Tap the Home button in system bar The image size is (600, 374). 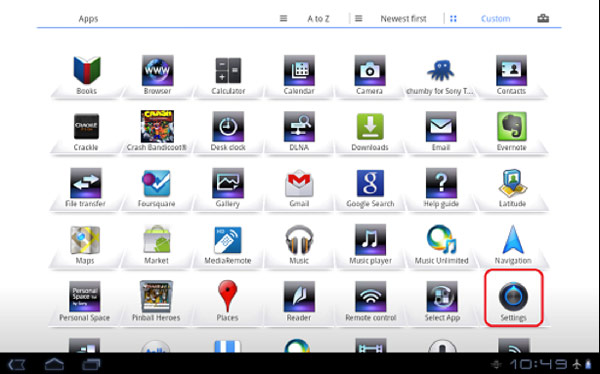[x=54, y=364]
